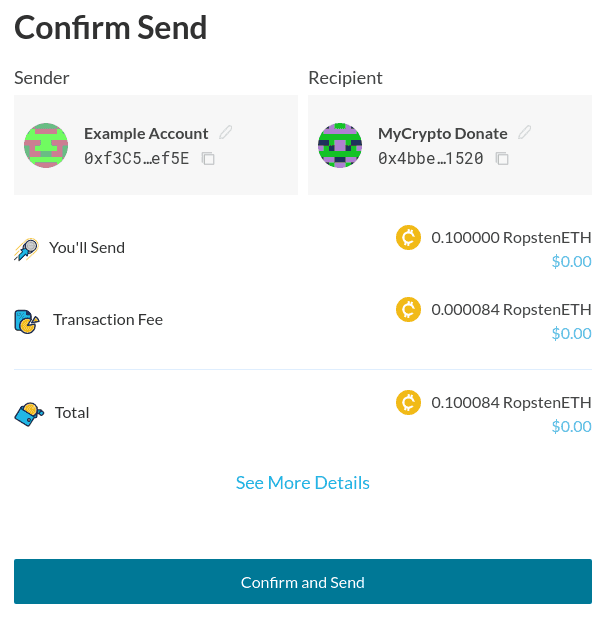The image size is (608, 618).
Task: Click the Transaction Fee document icon
Action: 27,321
